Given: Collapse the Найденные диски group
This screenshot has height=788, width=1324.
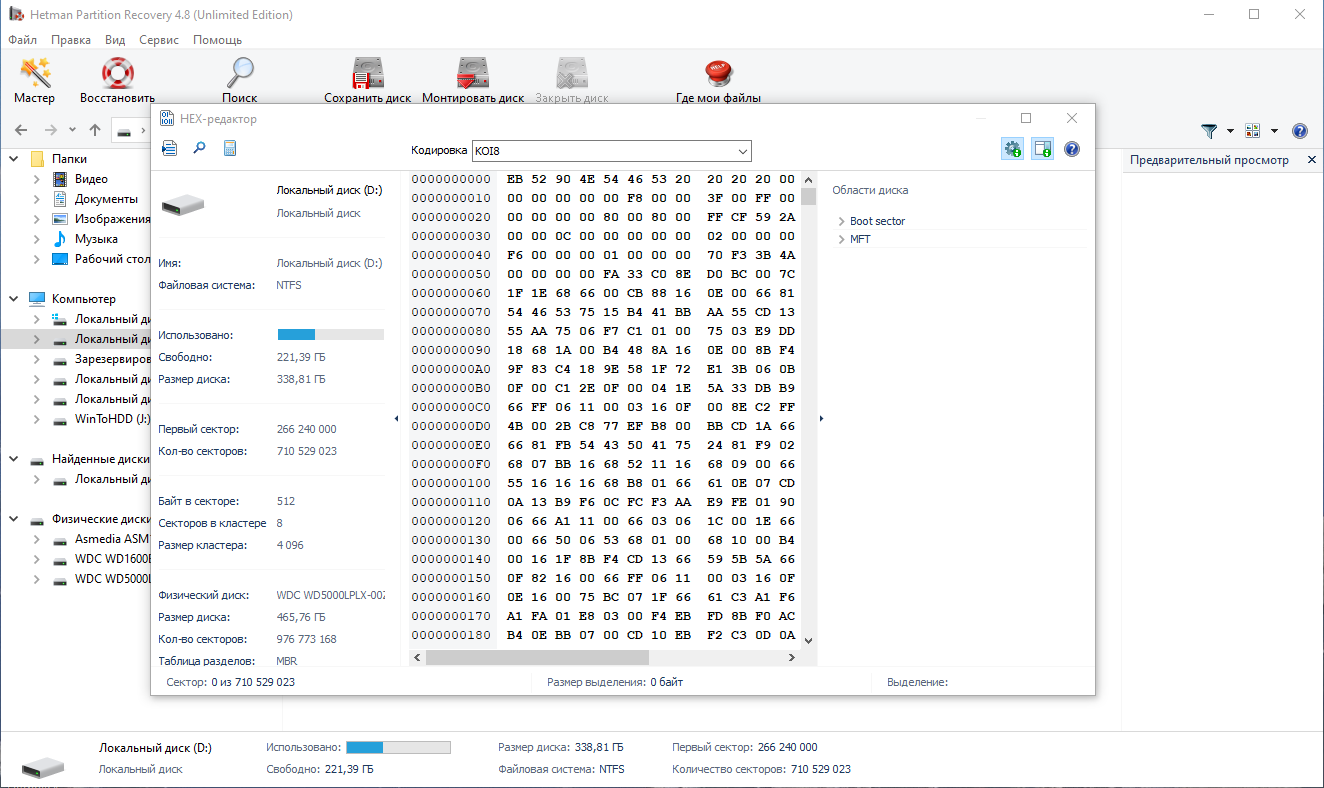Looking at the screenshot, I should [x=14, y=459].
